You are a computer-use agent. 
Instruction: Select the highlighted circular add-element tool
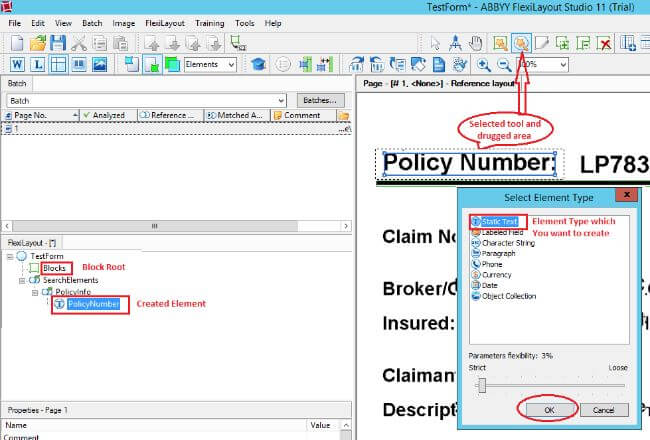pos(521,43)
